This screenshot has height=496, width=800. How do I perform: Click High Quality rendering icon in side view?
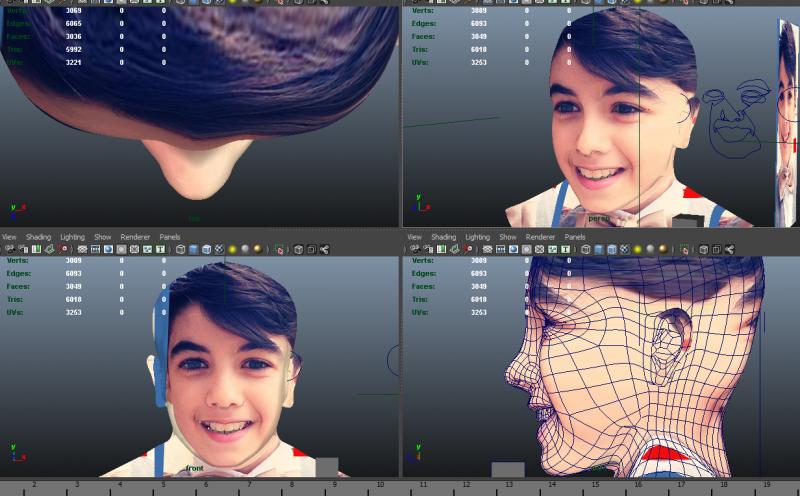[663, 249]
